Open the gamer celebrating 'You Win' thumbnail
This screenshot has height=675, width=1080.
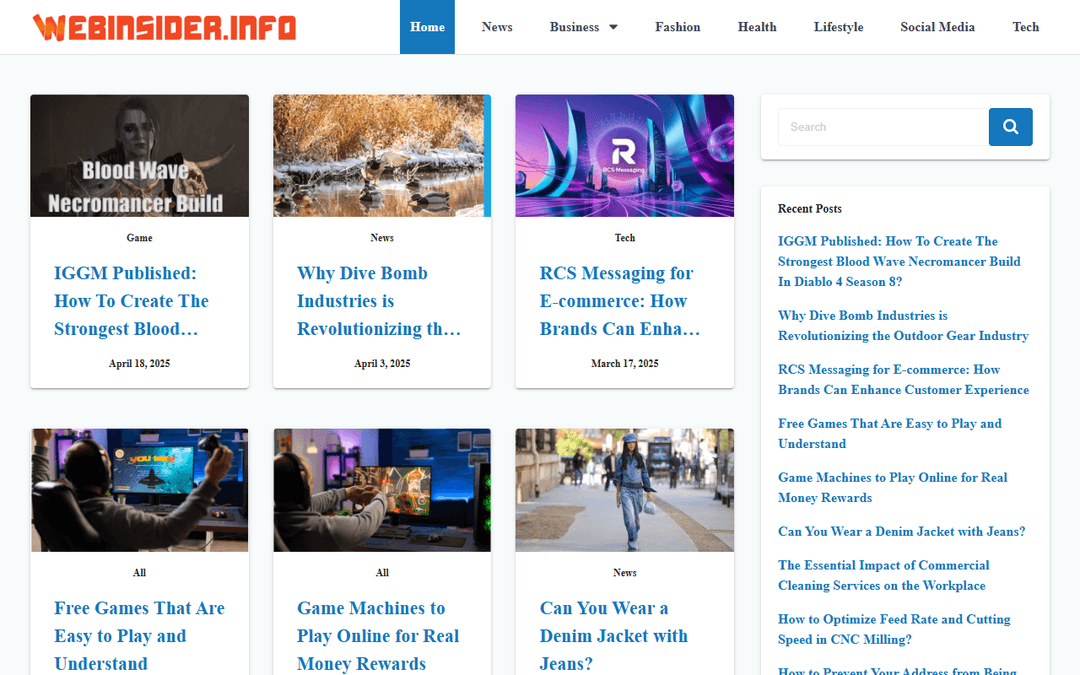139,490
